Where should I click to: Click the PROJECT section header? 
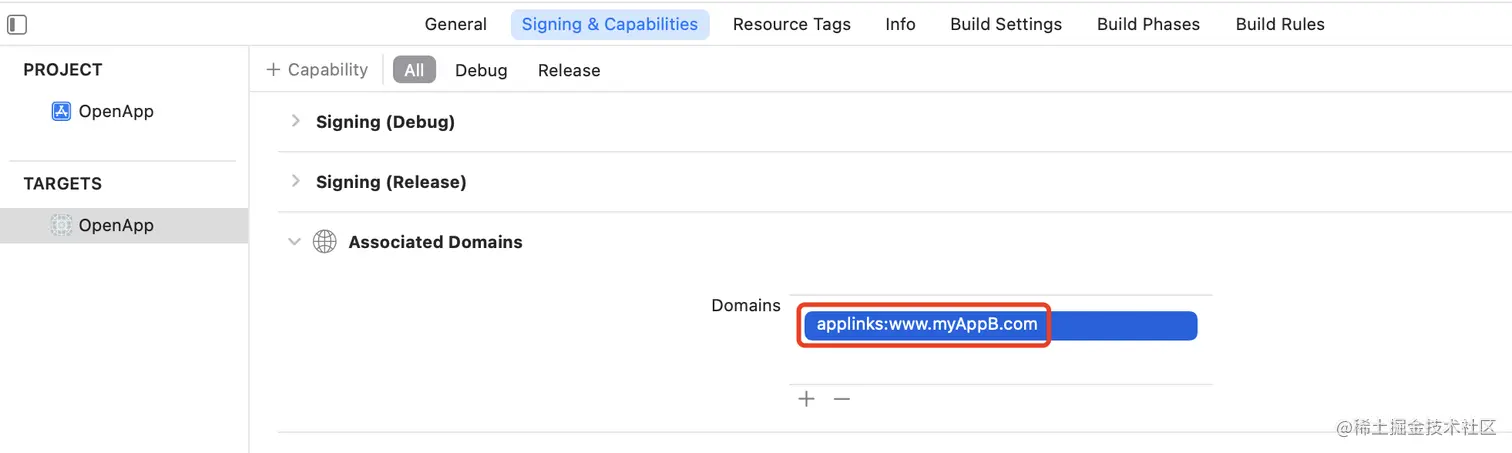63,70
